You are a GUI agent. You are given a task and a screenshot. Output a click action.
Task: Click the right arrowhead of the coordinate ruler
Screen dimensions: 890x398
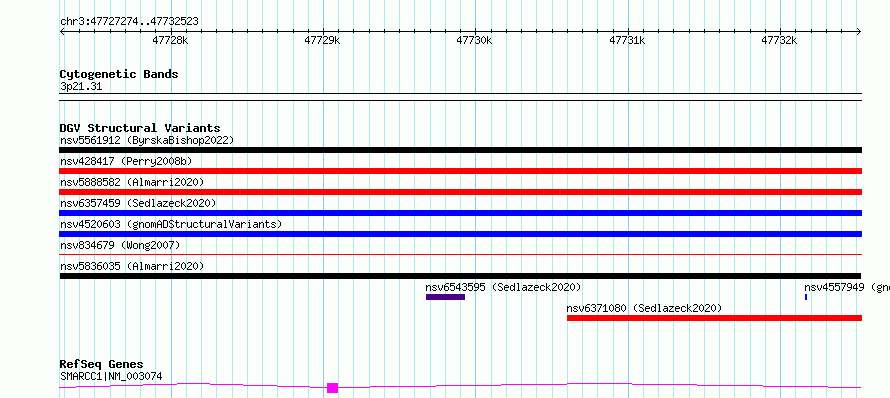point(859,32)
